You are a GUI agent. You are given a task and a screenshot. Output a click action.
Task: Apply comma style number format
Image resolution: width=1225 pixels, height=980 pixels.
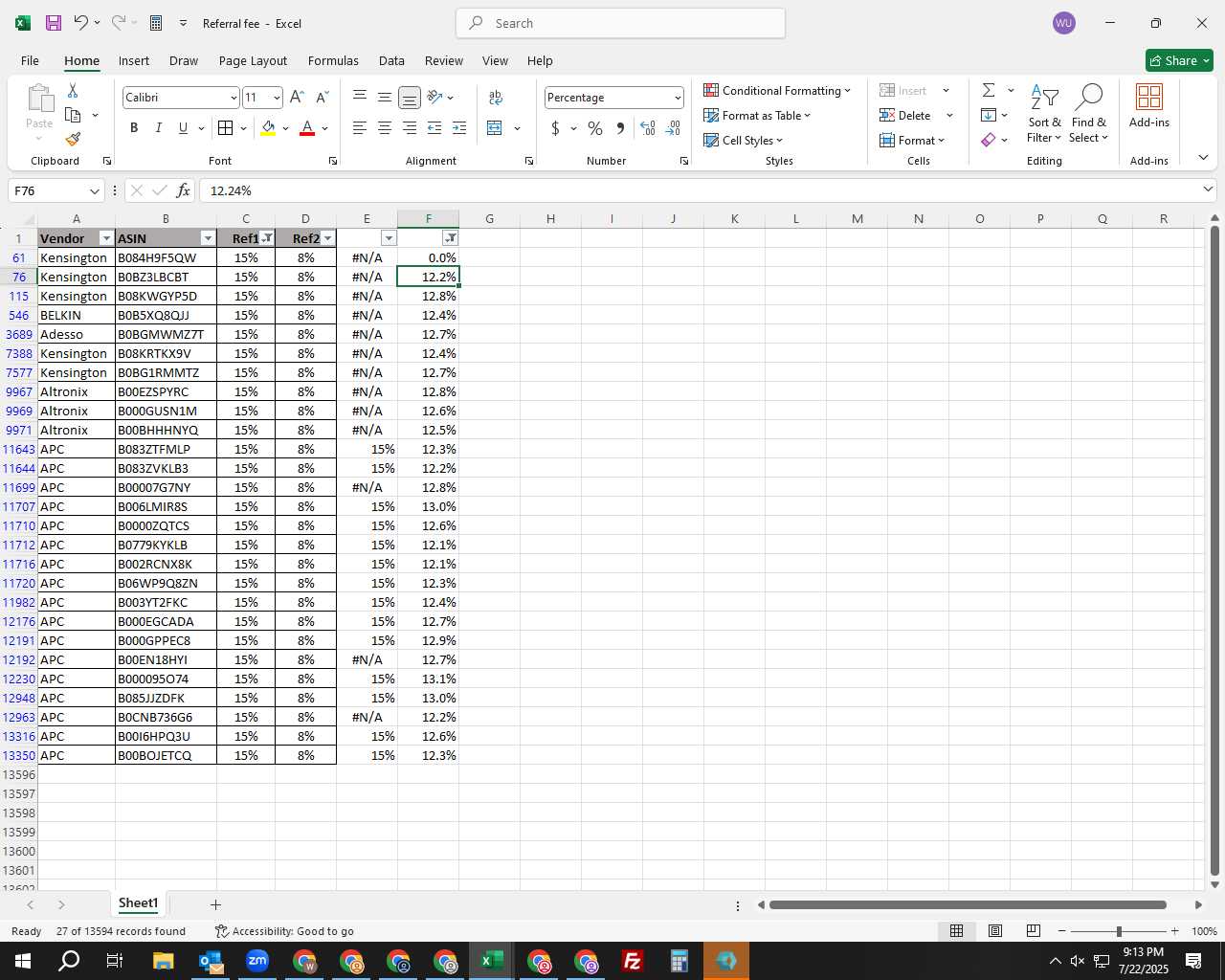620,128
